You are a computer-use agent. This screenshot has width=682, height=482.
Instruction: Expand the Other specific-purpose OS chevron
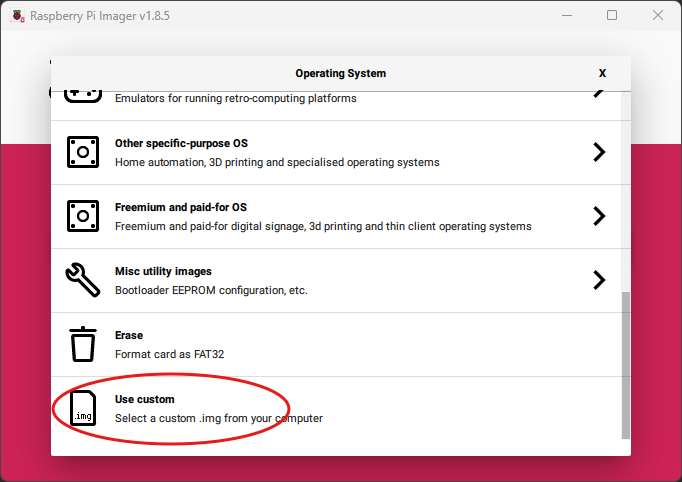pyautogui.click(x=599, y=152)
